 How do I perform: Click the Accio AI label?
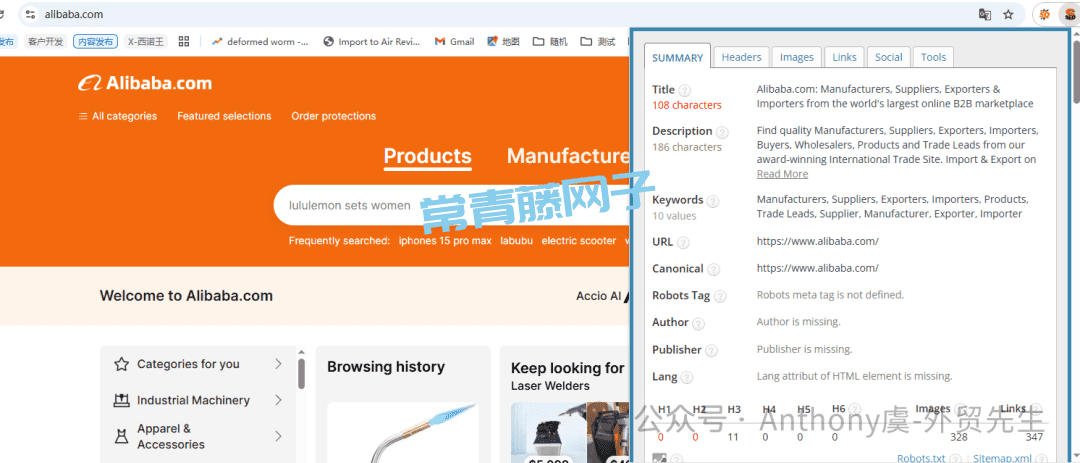[598, 296]
